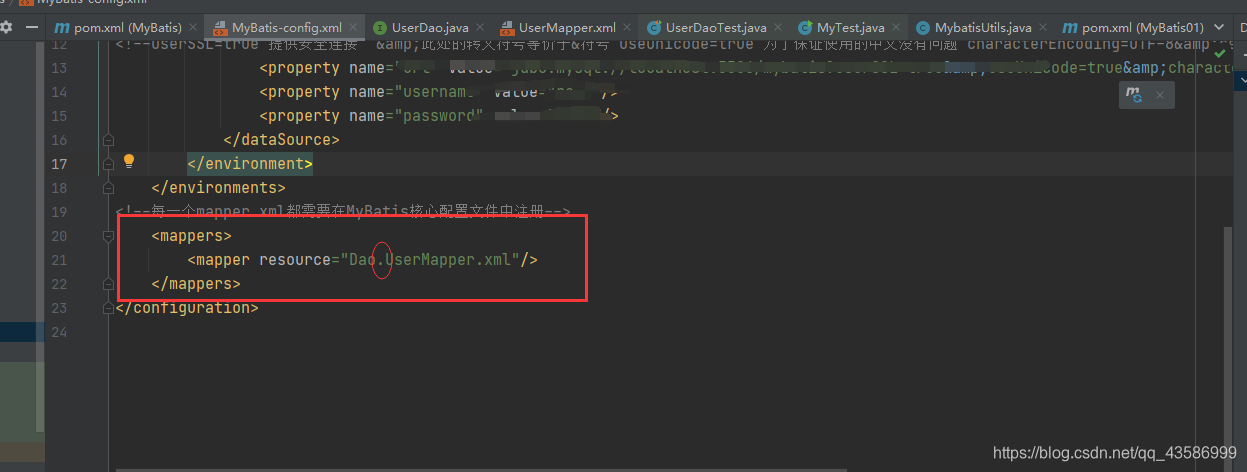This screenshot has width=1247, height=472.
Task: Close the UserDaoTest.java tab
Action: (x=778, y=28)
